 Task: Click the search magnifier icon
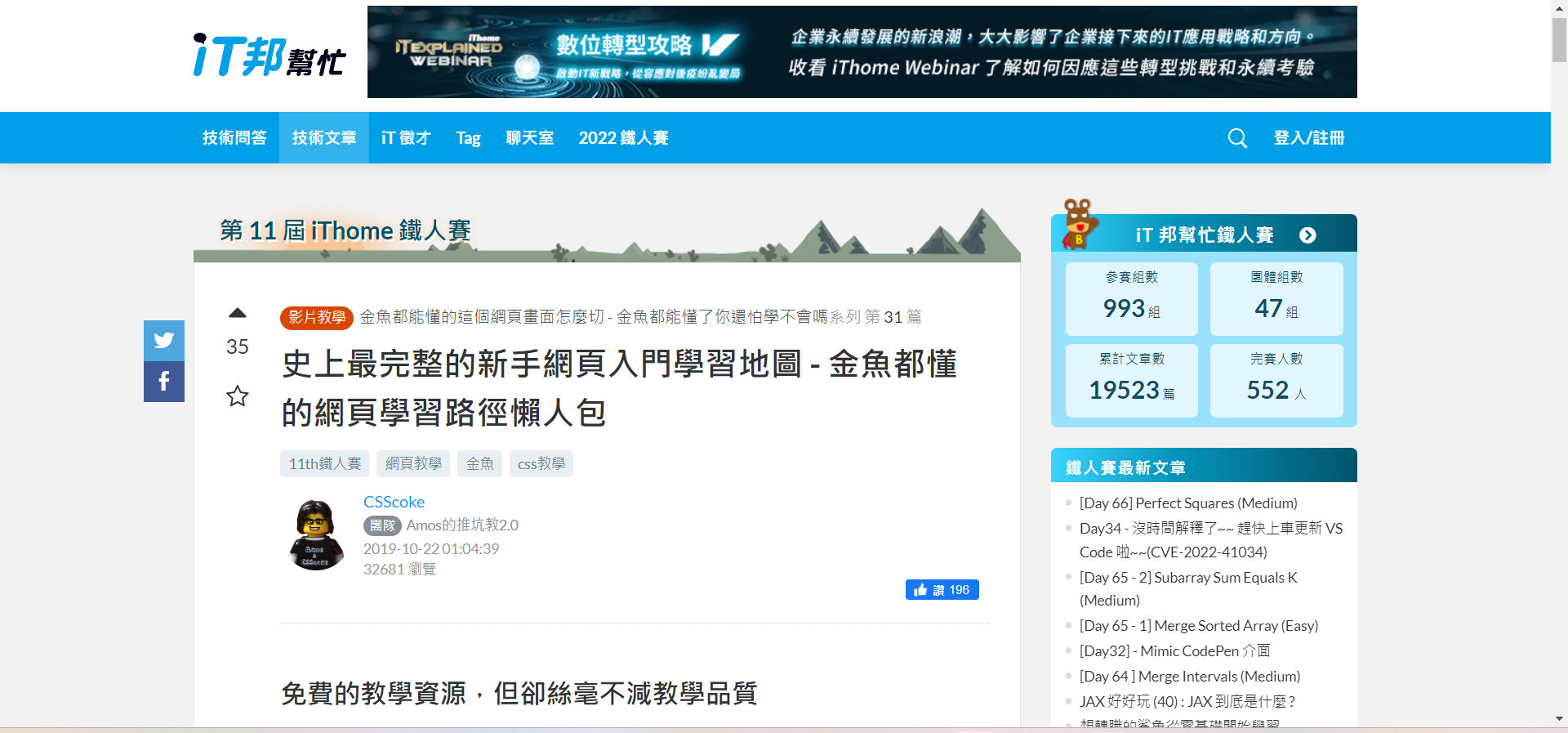point(1237,138)
